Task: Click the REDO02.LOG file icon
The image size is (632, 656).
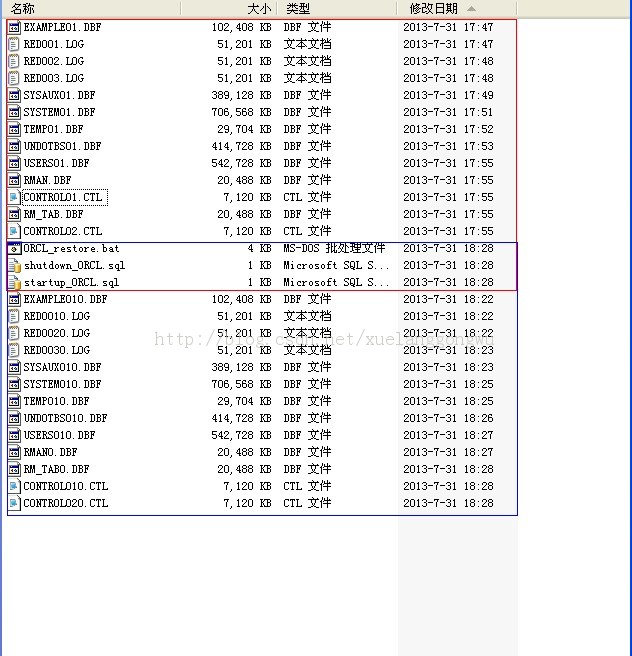Action: coord(14,62)
